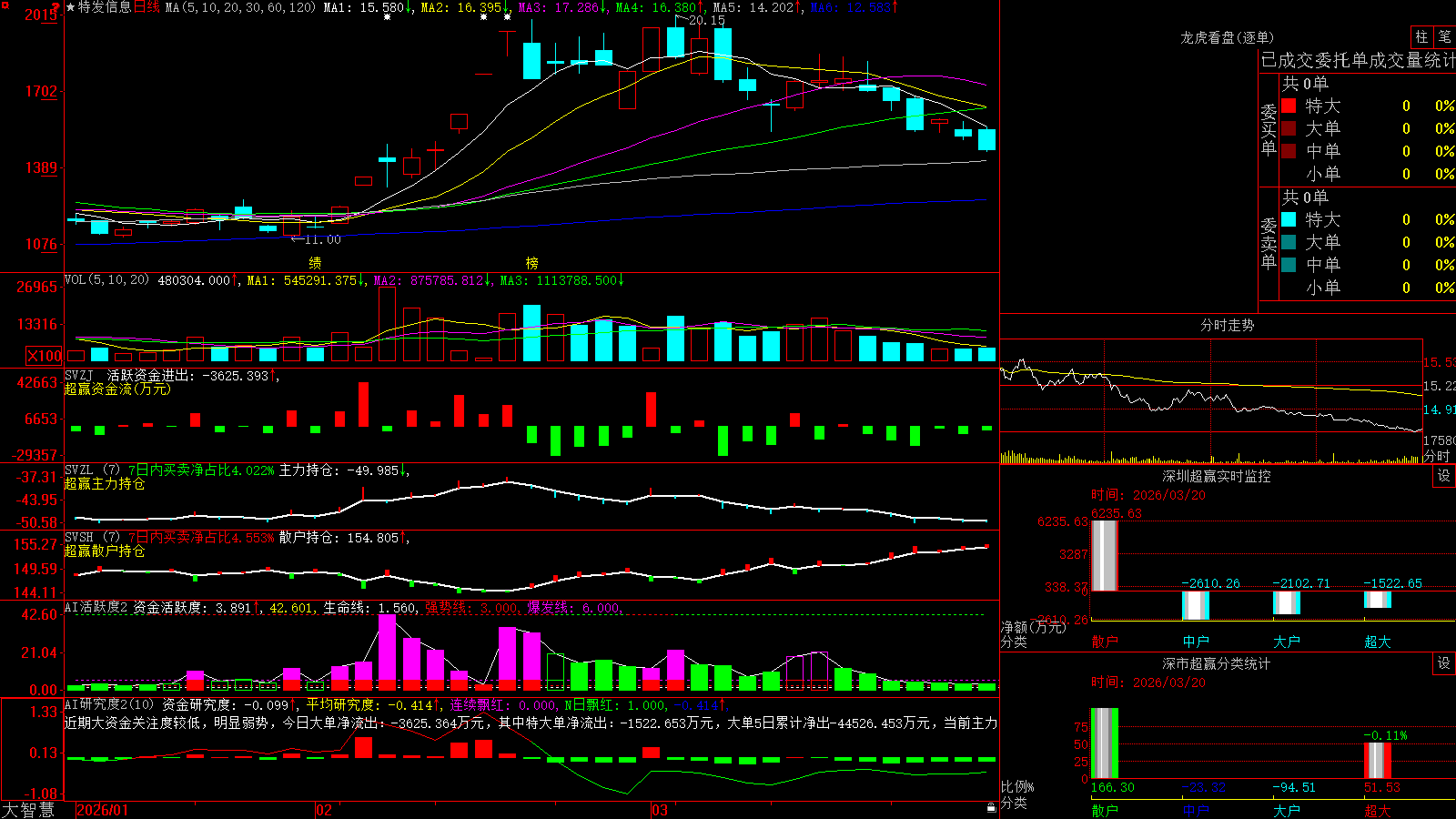Click the teal 中单 sell-order swatch
Viewport: 1456px width, 819px height.
(x=1289, y=265)
